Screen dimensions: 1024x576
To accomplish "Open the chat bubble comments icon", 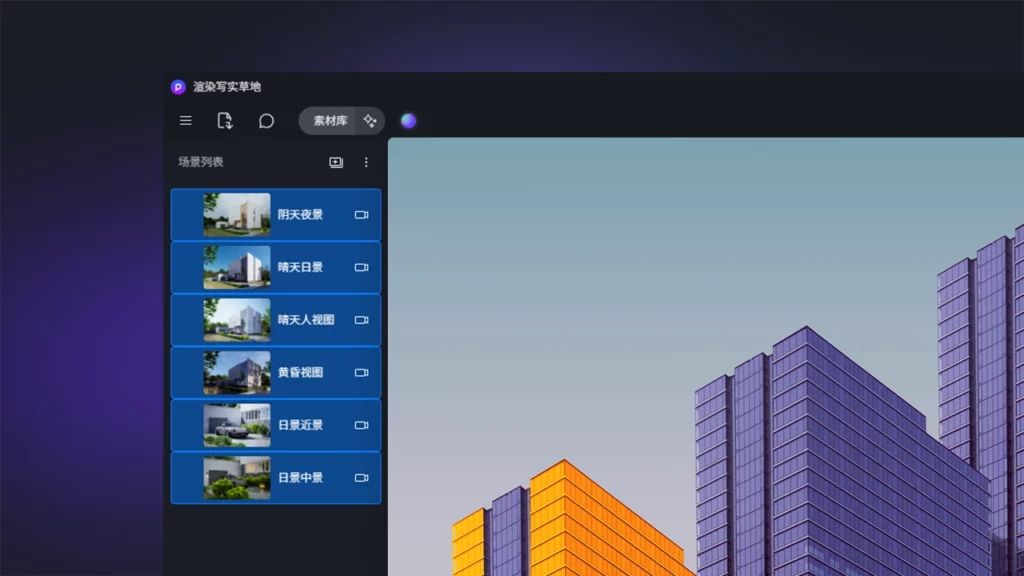I will click(x=266, y=121).
